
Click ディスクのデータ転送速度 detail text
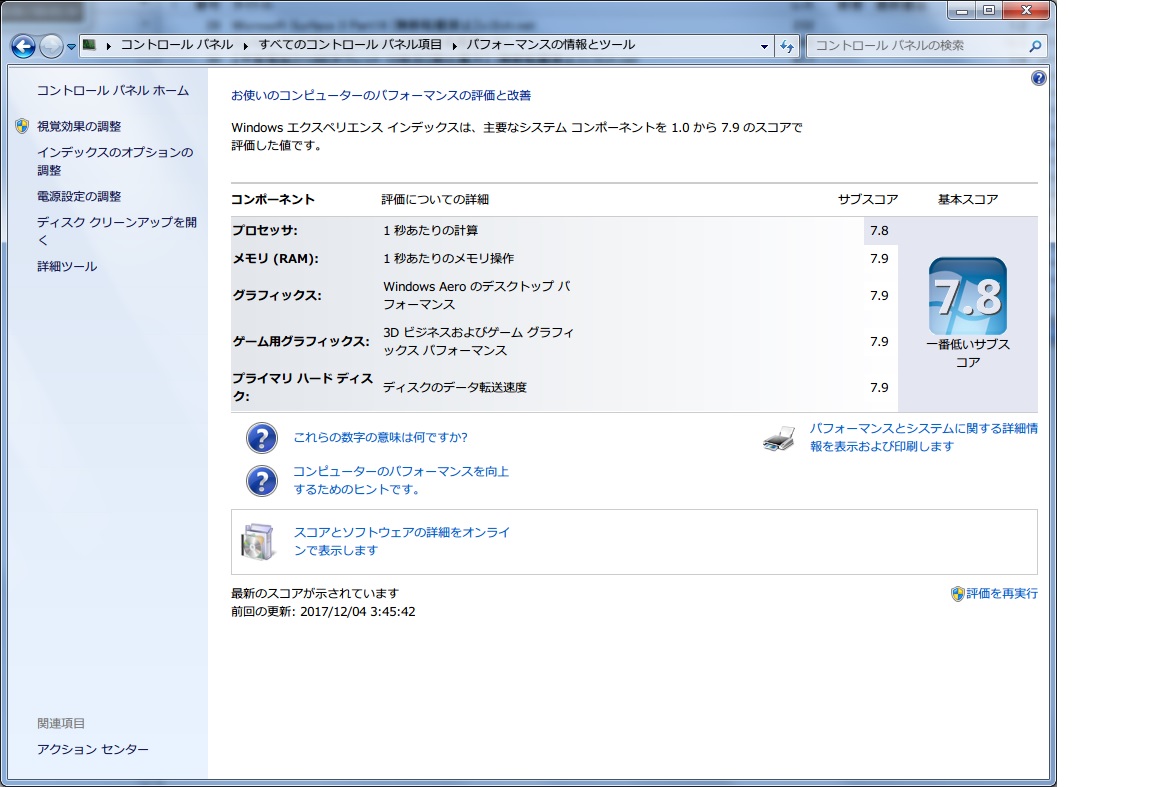(x=455, y=387)
